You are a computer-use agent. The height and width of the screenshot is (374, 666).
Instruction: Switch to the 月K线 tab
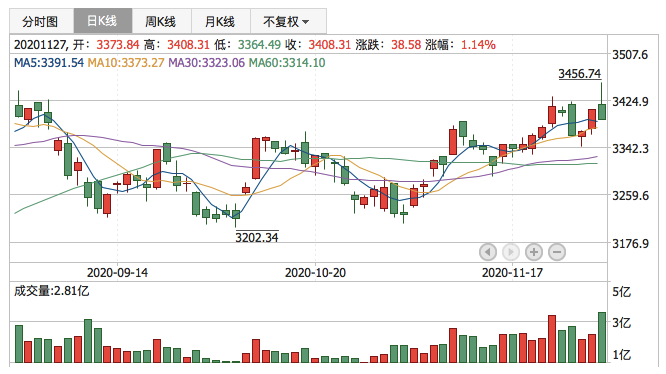click(x=220, y=21)
